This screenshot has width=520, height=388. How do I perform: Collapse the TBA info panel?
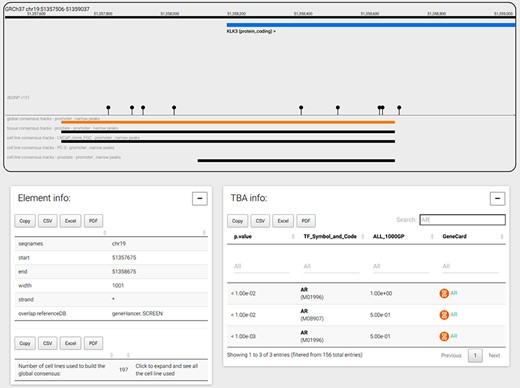pyautogui.click(x=497, y=199)
